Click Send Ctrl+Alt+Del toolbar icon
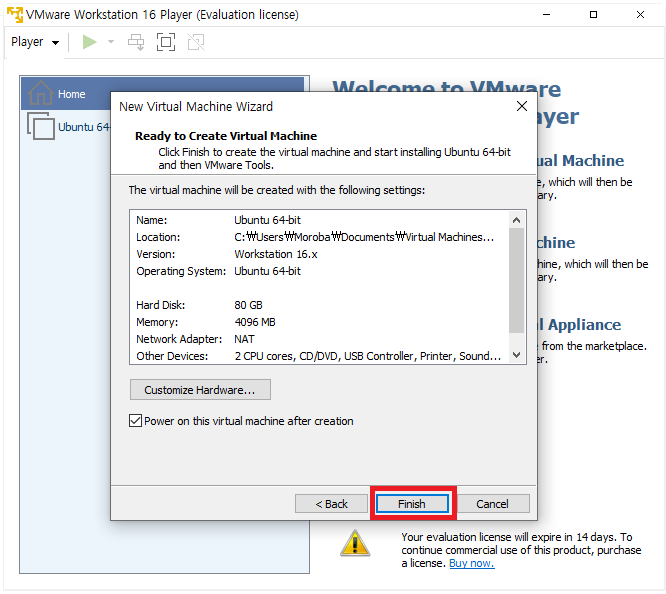This screenshot has height=594, width=666. click(136, 42)
